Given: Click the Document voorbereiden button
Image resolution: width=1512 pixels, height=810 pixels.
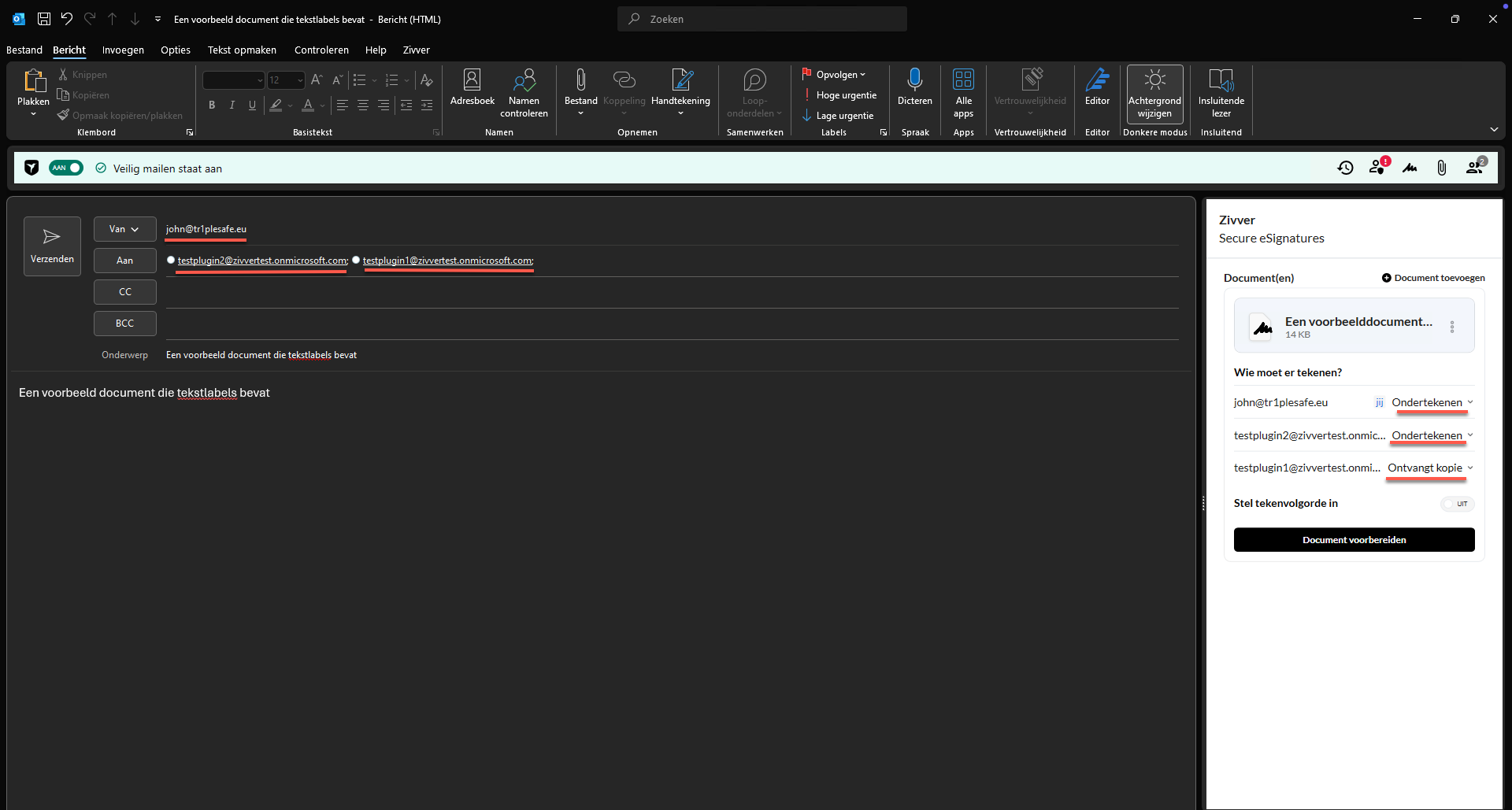Looking at the screenshot, I should coord(1354,540).
